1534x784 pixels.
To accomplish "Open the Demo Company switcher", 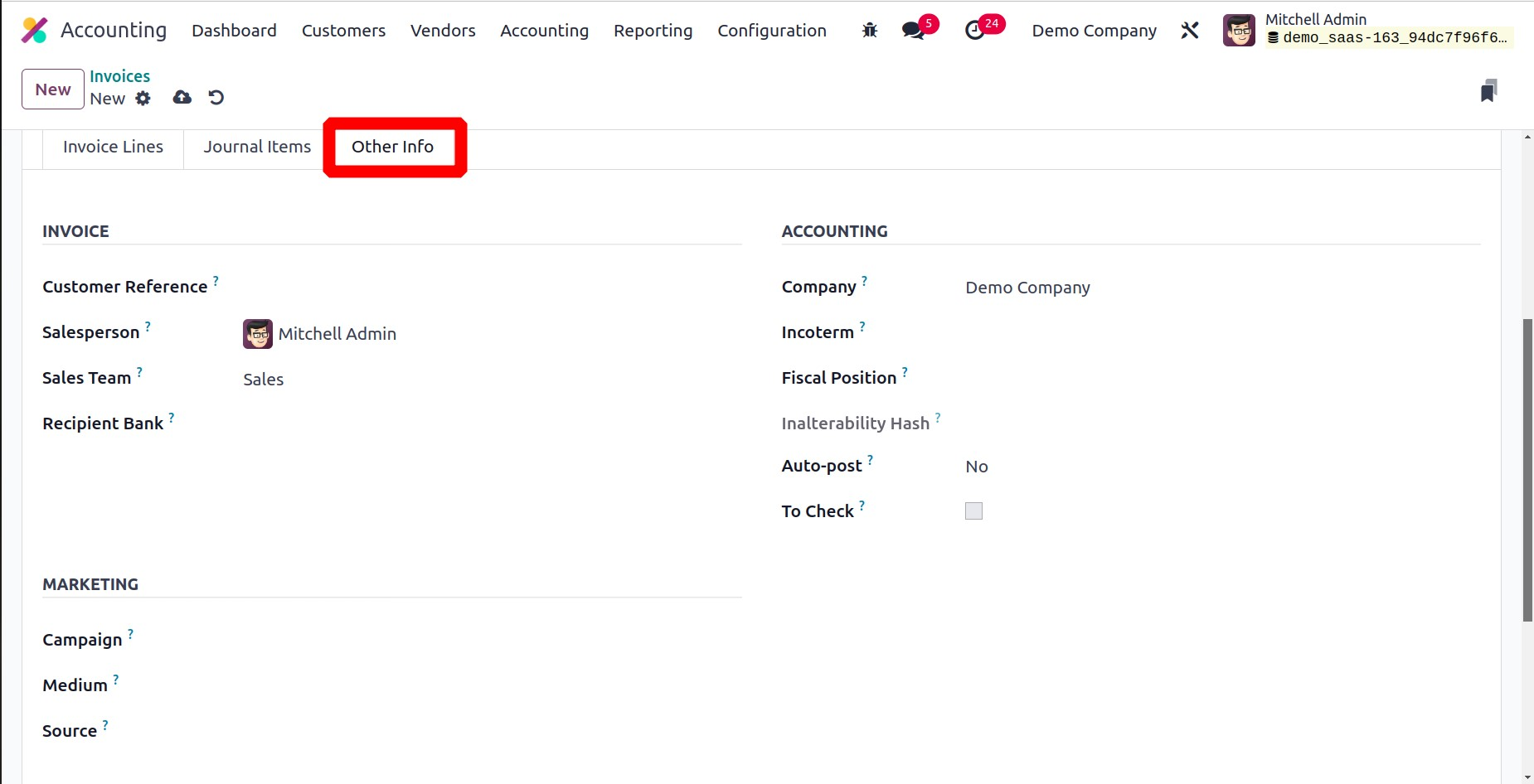I will (1094, 31).
